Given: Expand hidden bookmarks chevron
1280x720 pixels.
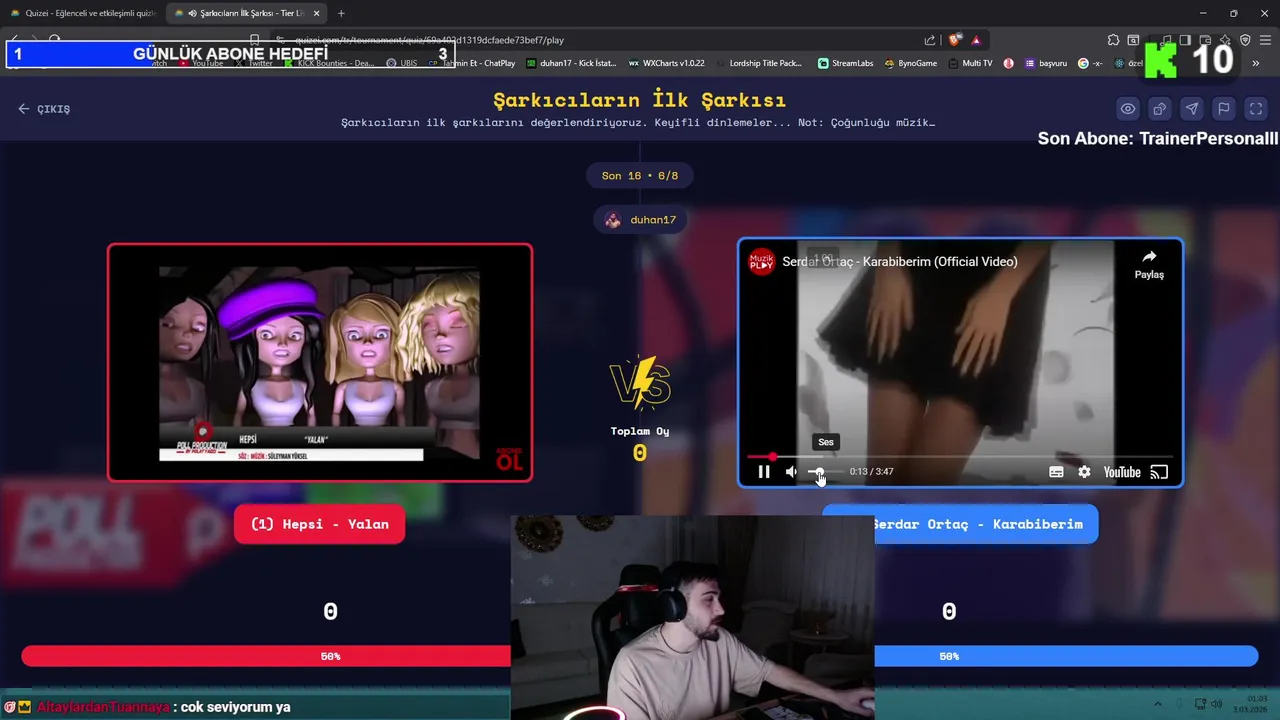Looking at the screenshot, I should click(1256, 63).
